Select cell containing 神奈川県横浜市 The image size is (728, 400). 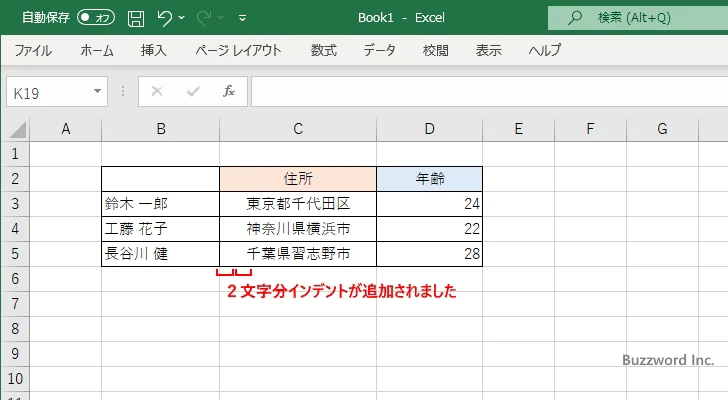click(x=298, y=229)
